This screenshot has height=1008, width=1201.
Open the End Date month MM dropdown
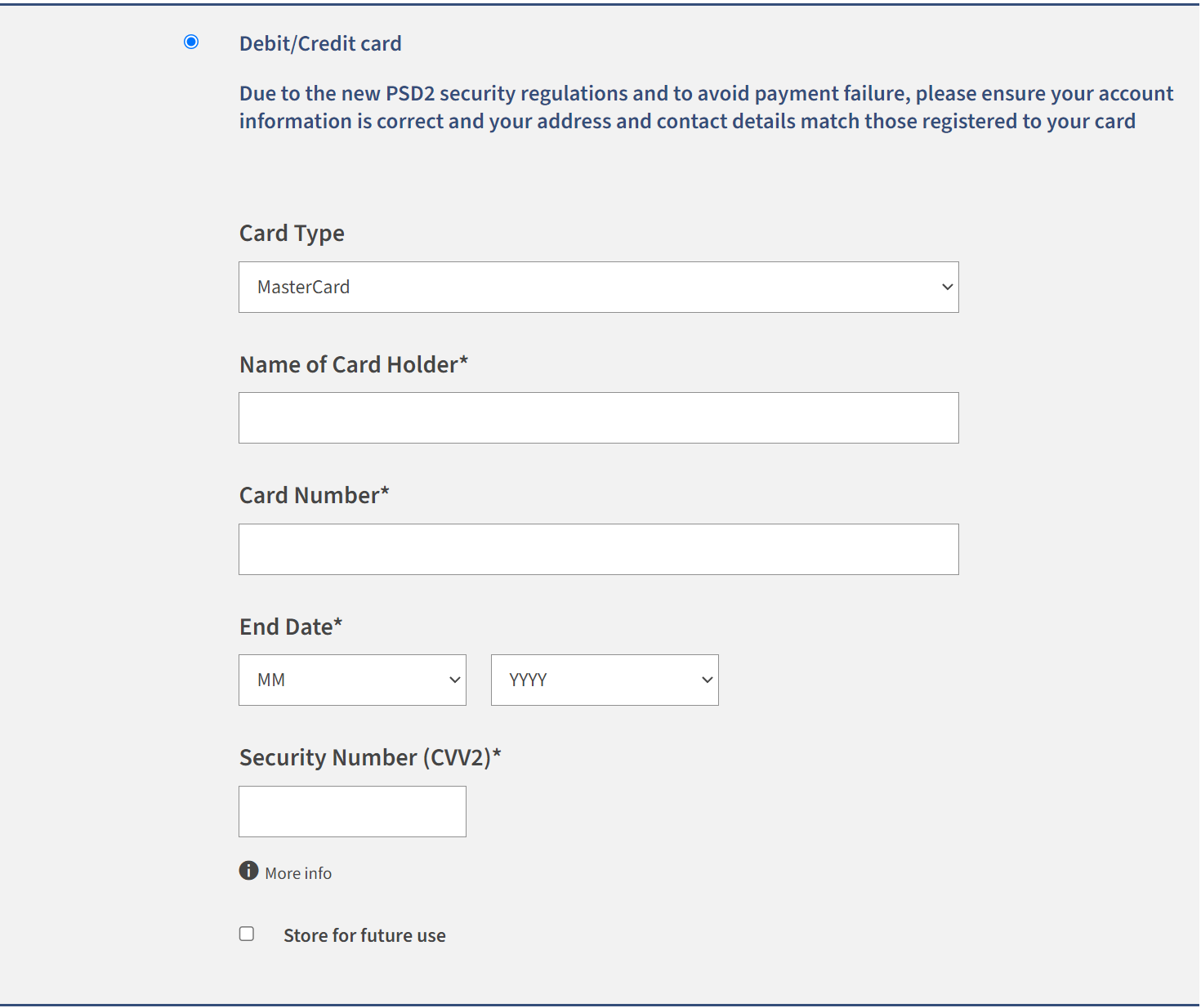352,680
